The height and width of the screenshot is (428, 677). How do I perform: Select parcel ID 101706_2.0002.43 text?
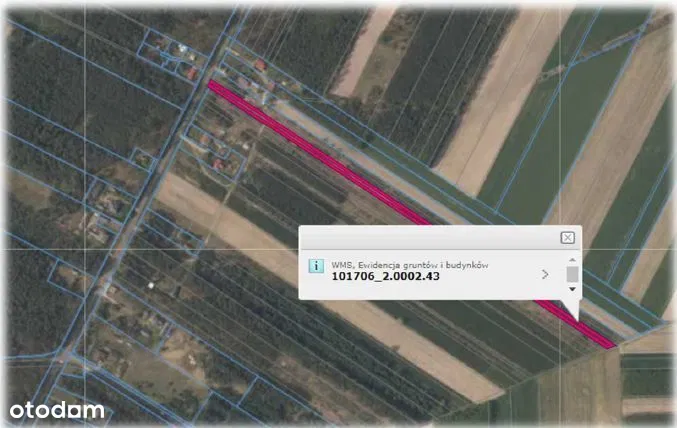point(386,276)
